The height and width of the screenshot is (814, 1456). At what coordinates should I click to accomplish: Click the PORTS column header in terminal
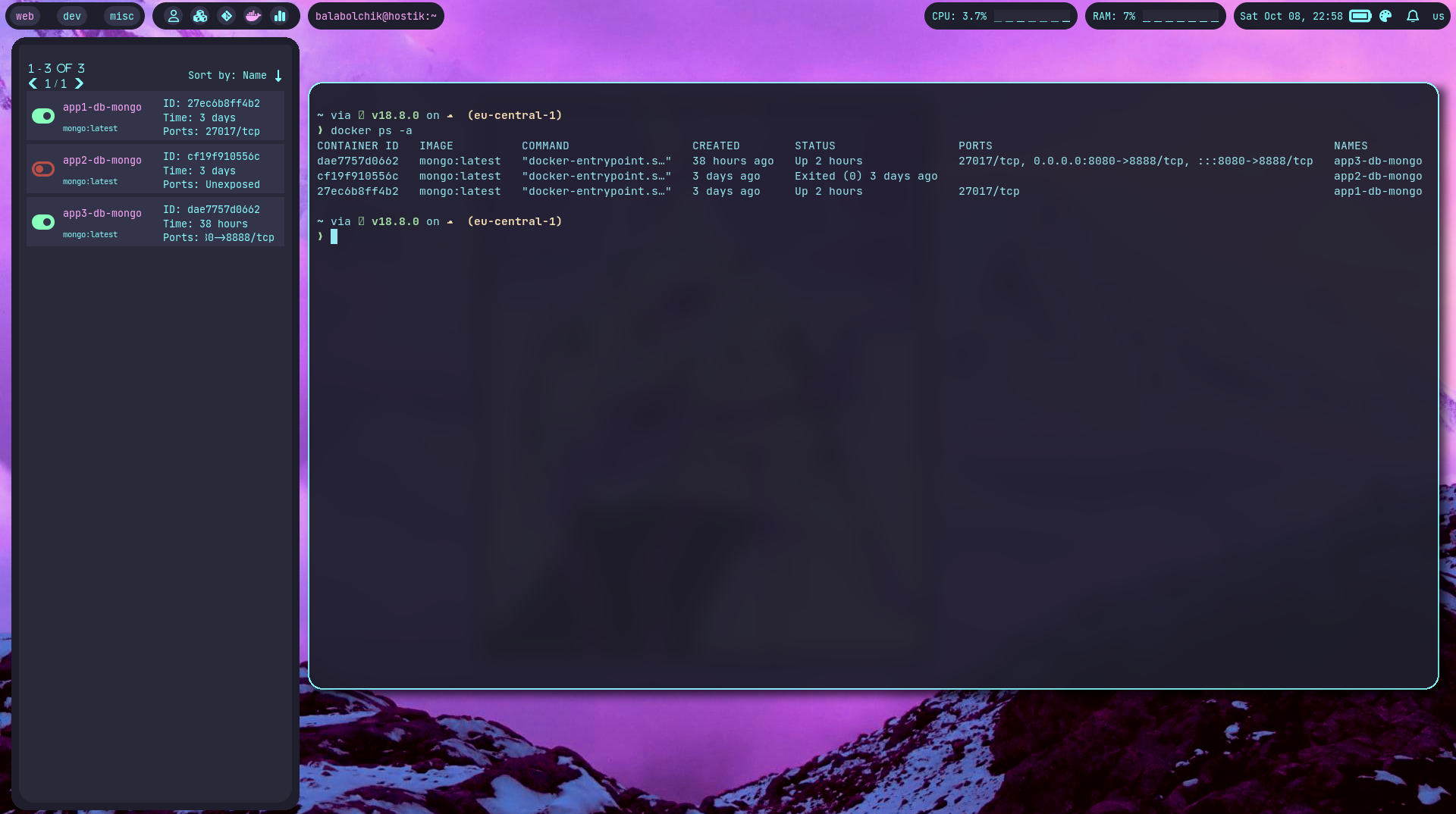click(x=975, y=146)
